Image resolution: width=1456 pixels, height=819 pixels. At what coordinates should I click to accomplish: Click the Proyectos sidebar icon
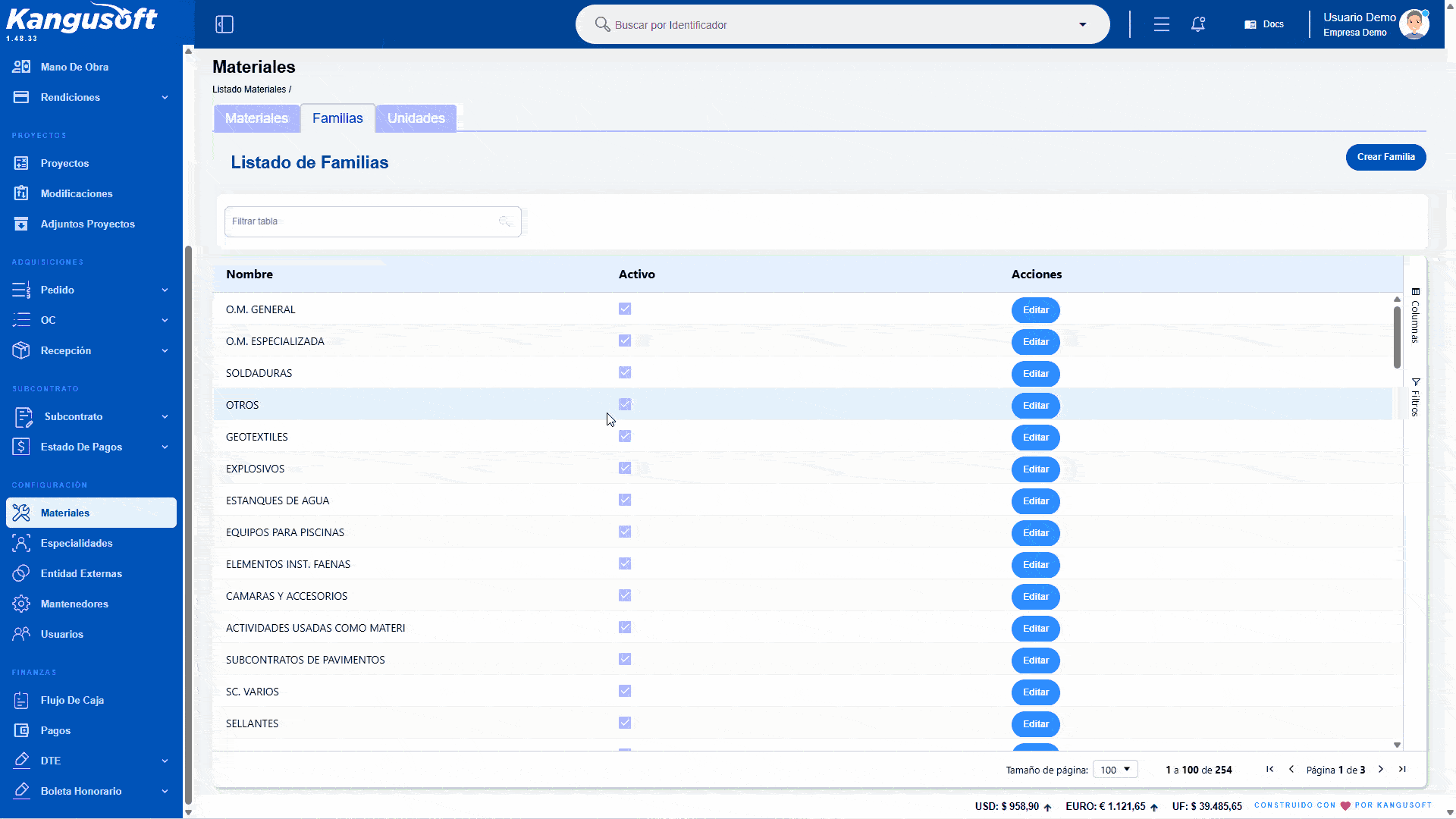coord(21,163)
